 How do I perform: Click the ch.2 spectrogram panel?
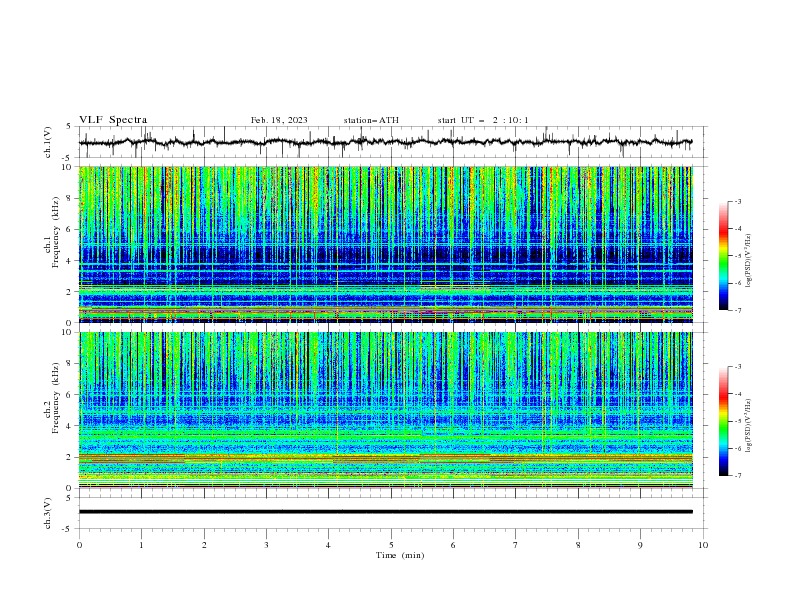386,410
